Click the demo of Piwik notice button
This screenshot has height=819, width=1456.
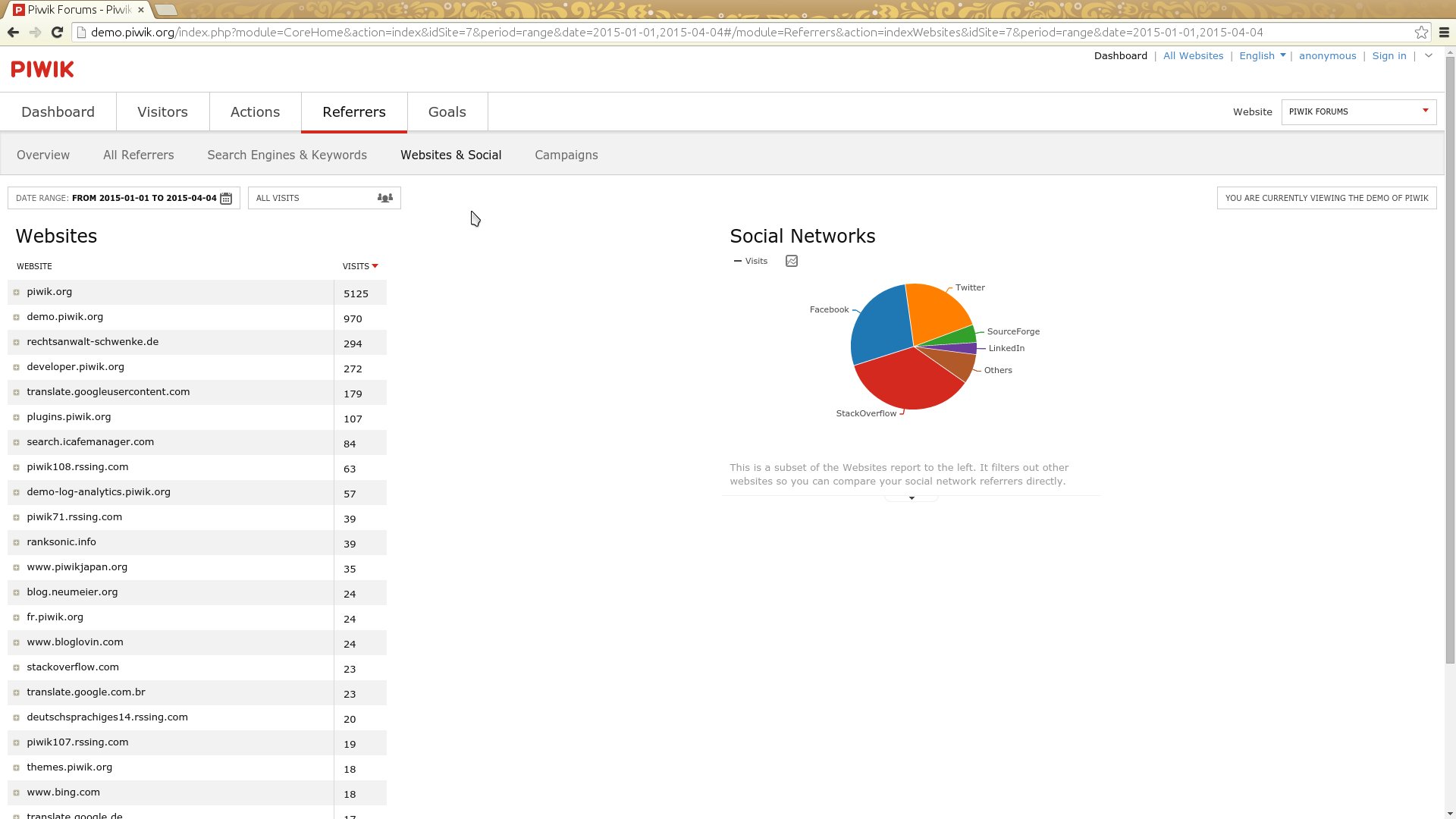coord(1327,198)
